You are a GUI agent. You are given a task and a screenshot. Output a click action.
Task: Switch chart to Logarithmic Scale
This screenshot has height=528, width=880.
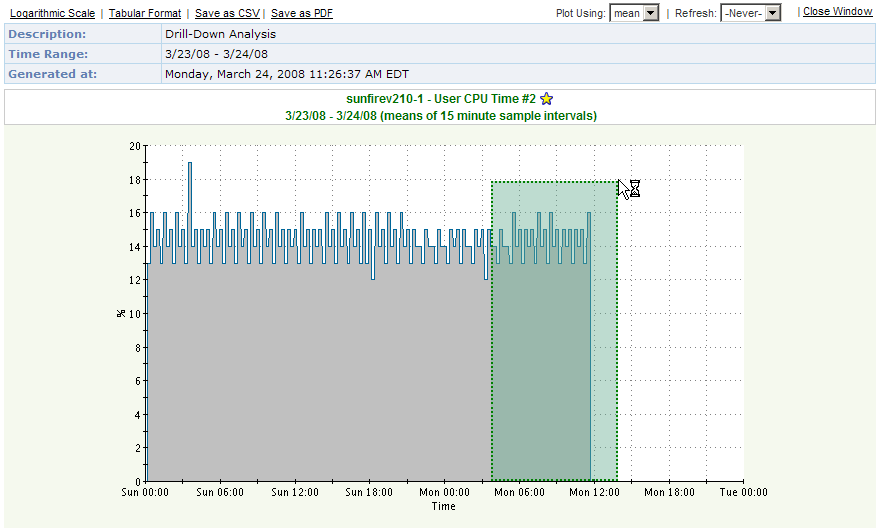pos(53,13)
